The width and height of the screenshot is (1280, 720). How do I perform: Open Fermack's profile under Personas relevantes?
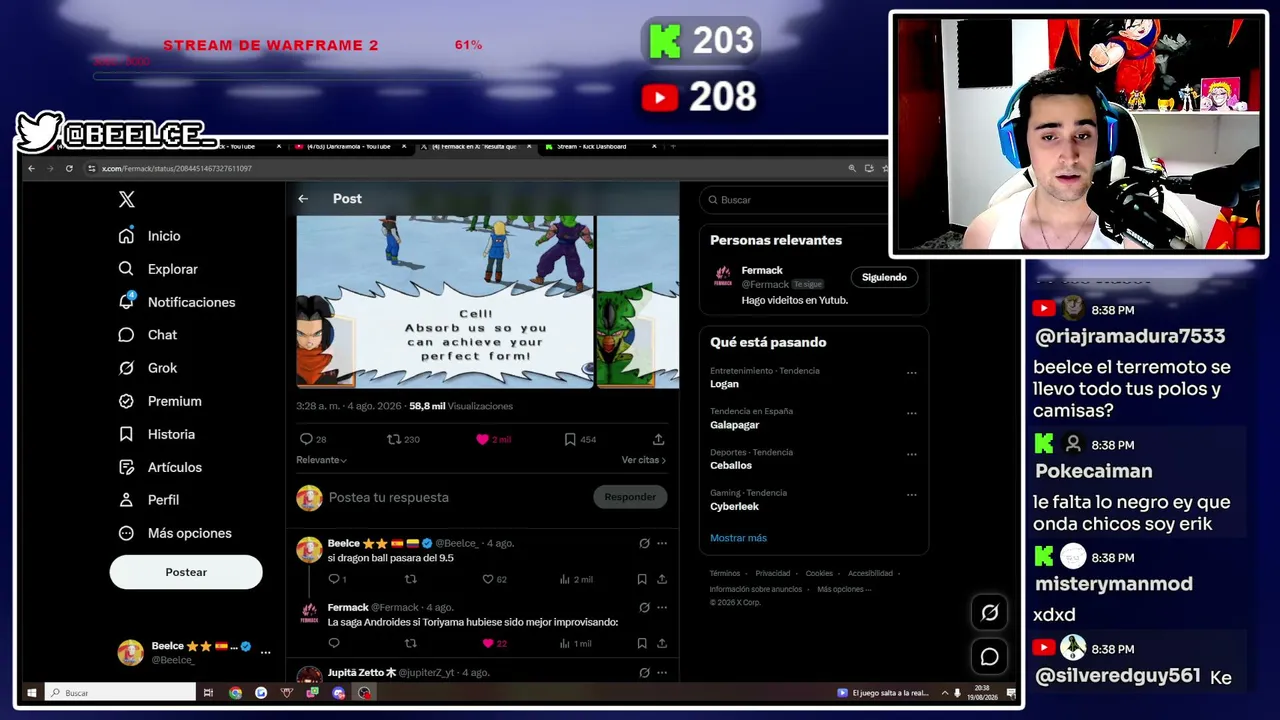[762, 270]
